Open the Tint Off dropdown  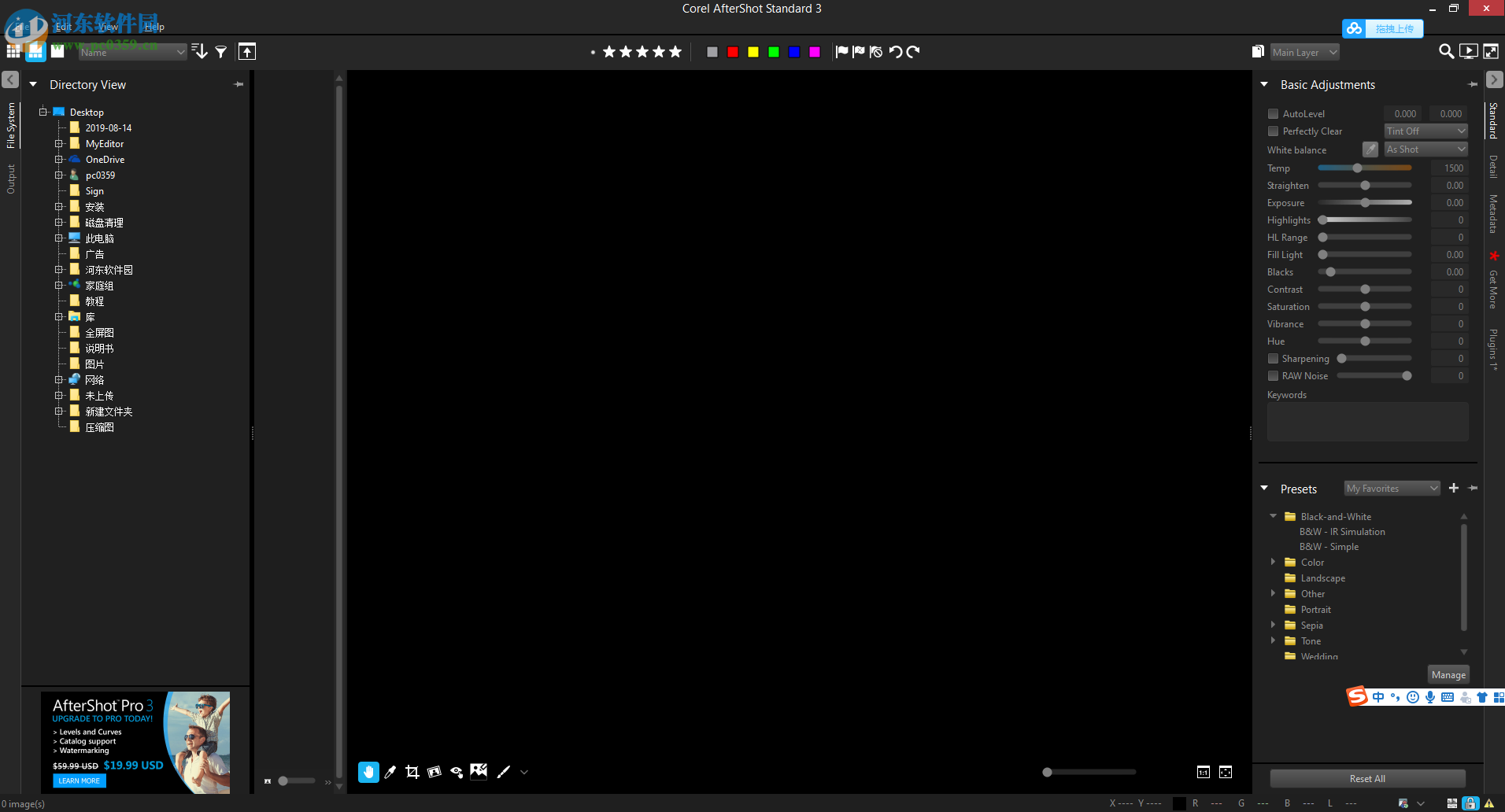click(x=1426, y=131)
